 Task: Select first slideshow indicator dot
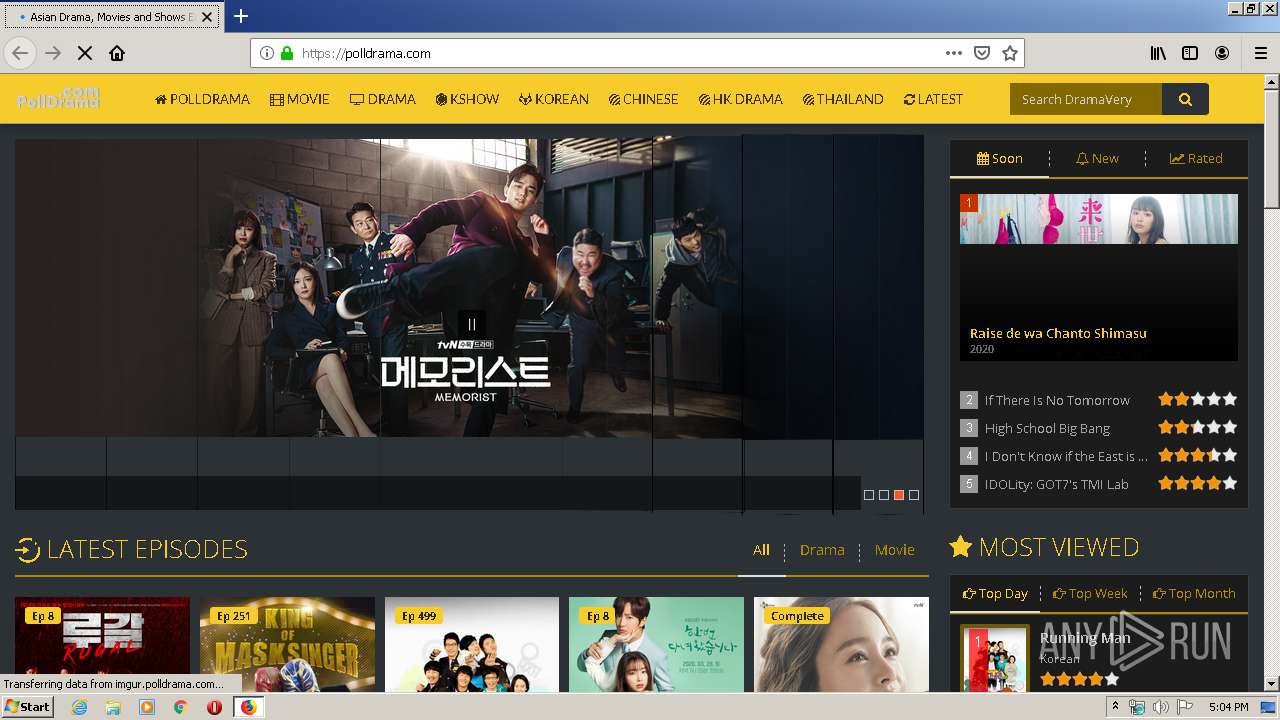[869, 495]
